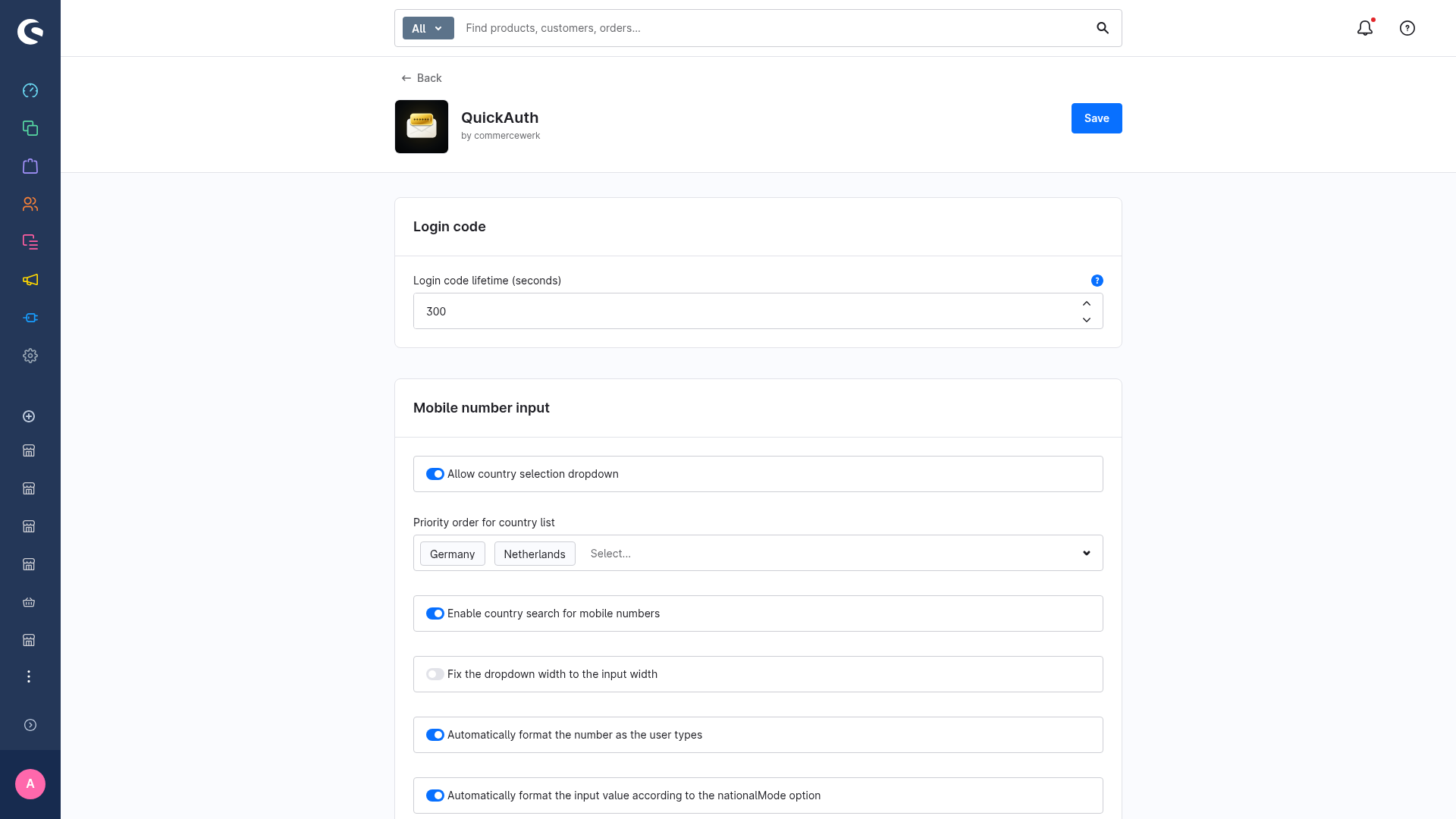Go Back to the previous page
Viewport: 1456px width, 819px height.
pos(422,78)
